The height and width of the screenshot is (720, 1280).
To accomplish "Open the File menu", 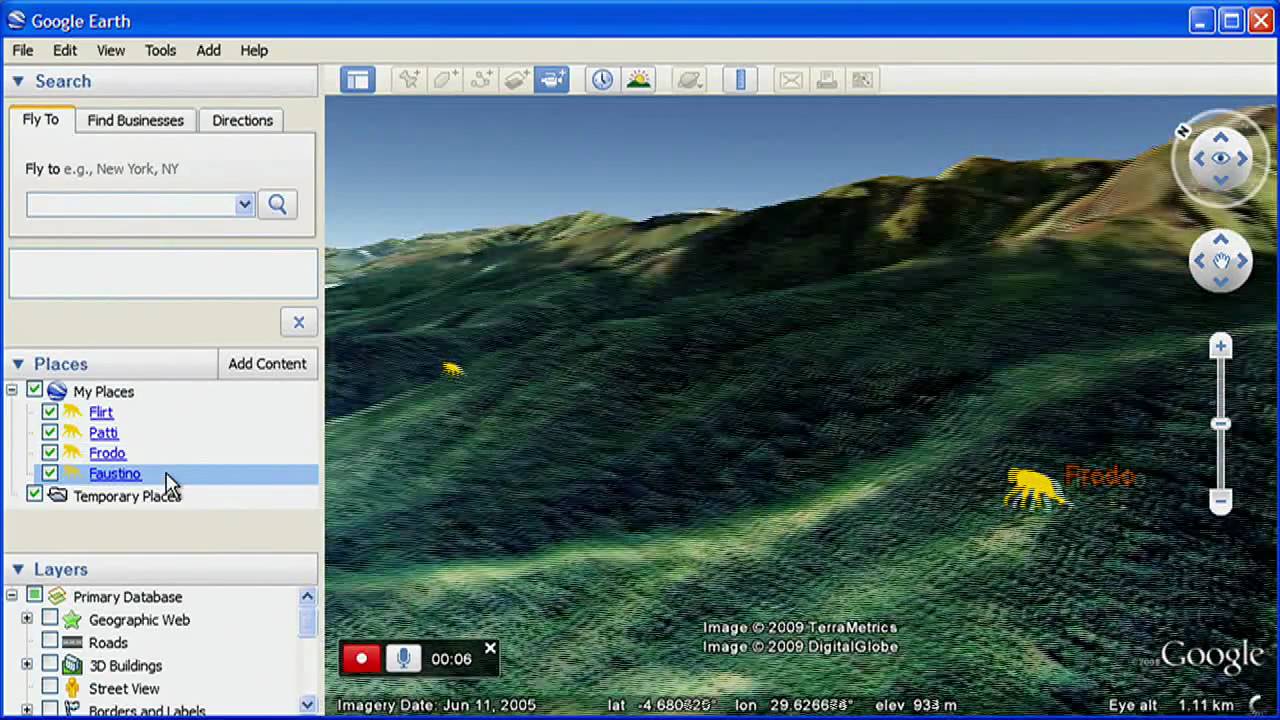I will tap(22, 50).
